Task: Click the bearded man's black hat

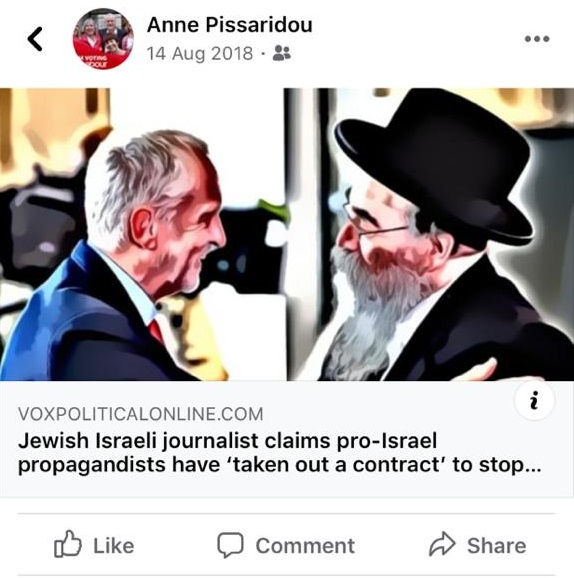Action: coord(435,162)
